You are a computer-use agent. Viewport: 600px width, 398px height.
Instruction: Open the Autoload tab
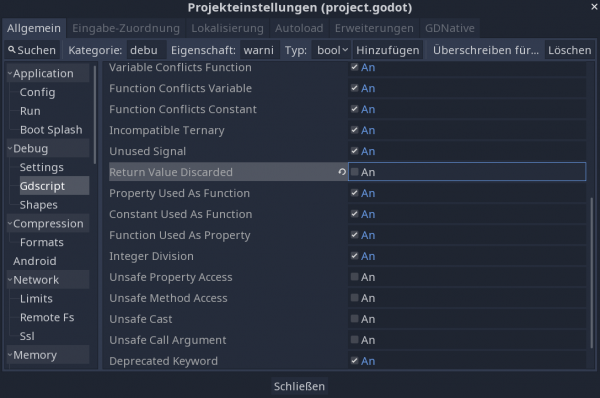[299, 28]
